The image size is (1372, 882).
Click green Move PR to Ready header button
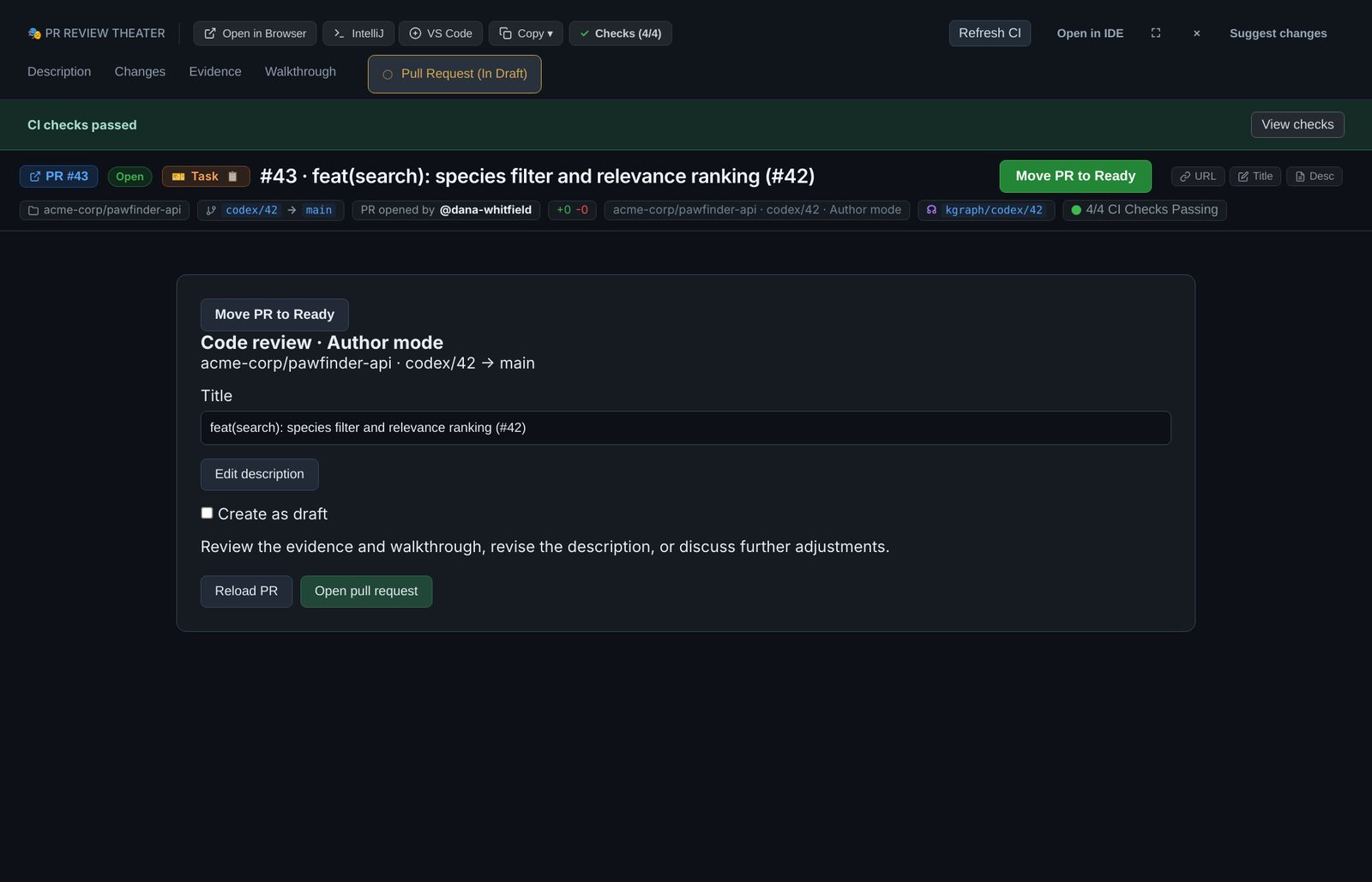pos(1075,177)
